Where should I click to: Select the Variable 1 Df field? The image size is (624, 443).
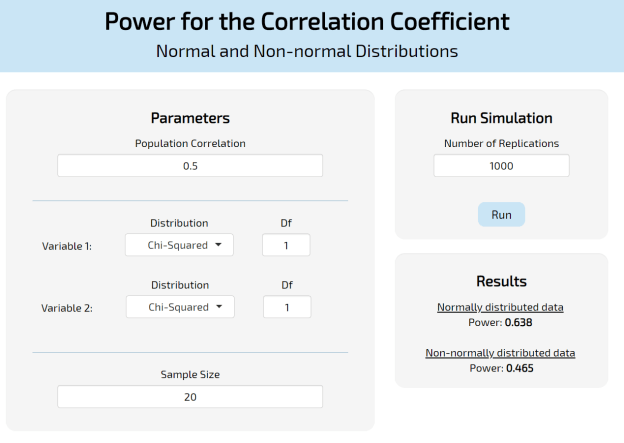coord(286,245)
